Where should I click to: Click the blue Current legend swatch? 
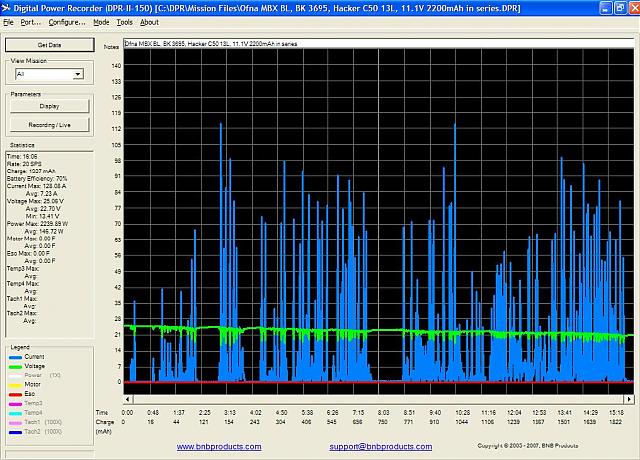(14, 356)
